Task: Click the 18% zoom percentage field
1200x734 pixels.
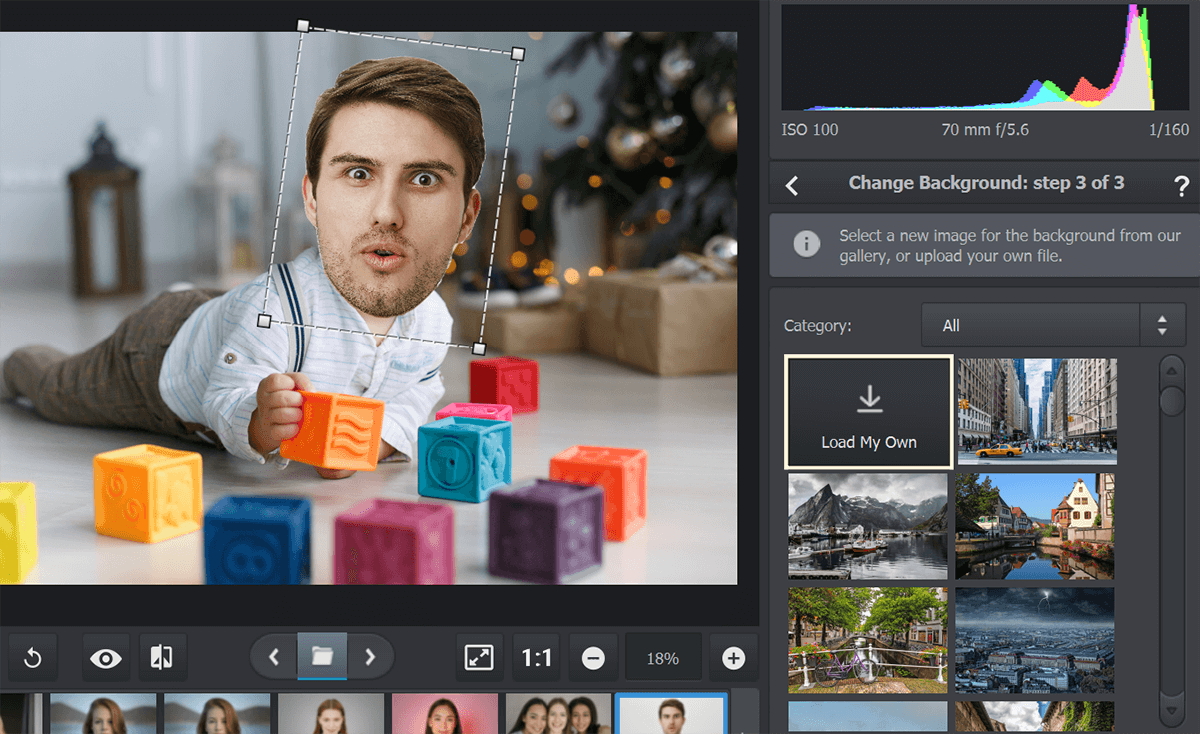Action: 662,658
